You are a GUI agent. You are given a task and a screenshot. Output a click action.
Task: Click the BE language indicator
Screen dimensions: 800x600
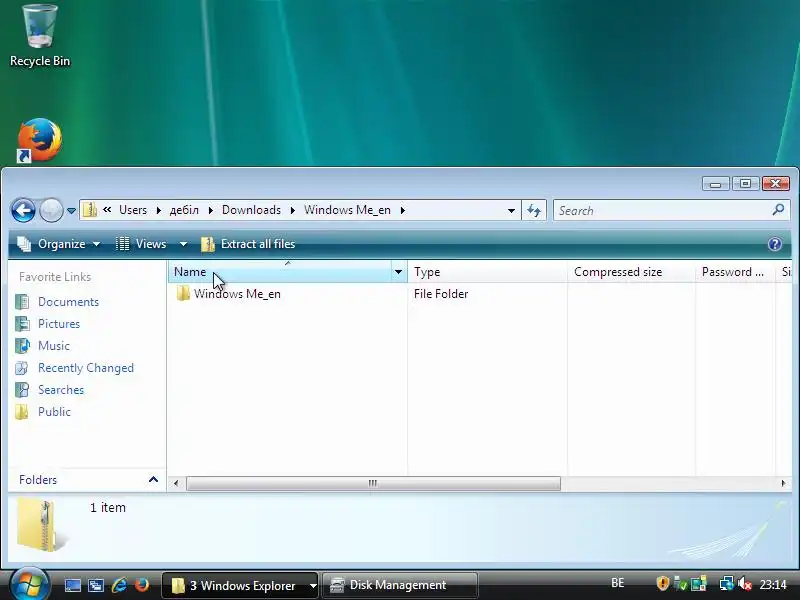617,583
